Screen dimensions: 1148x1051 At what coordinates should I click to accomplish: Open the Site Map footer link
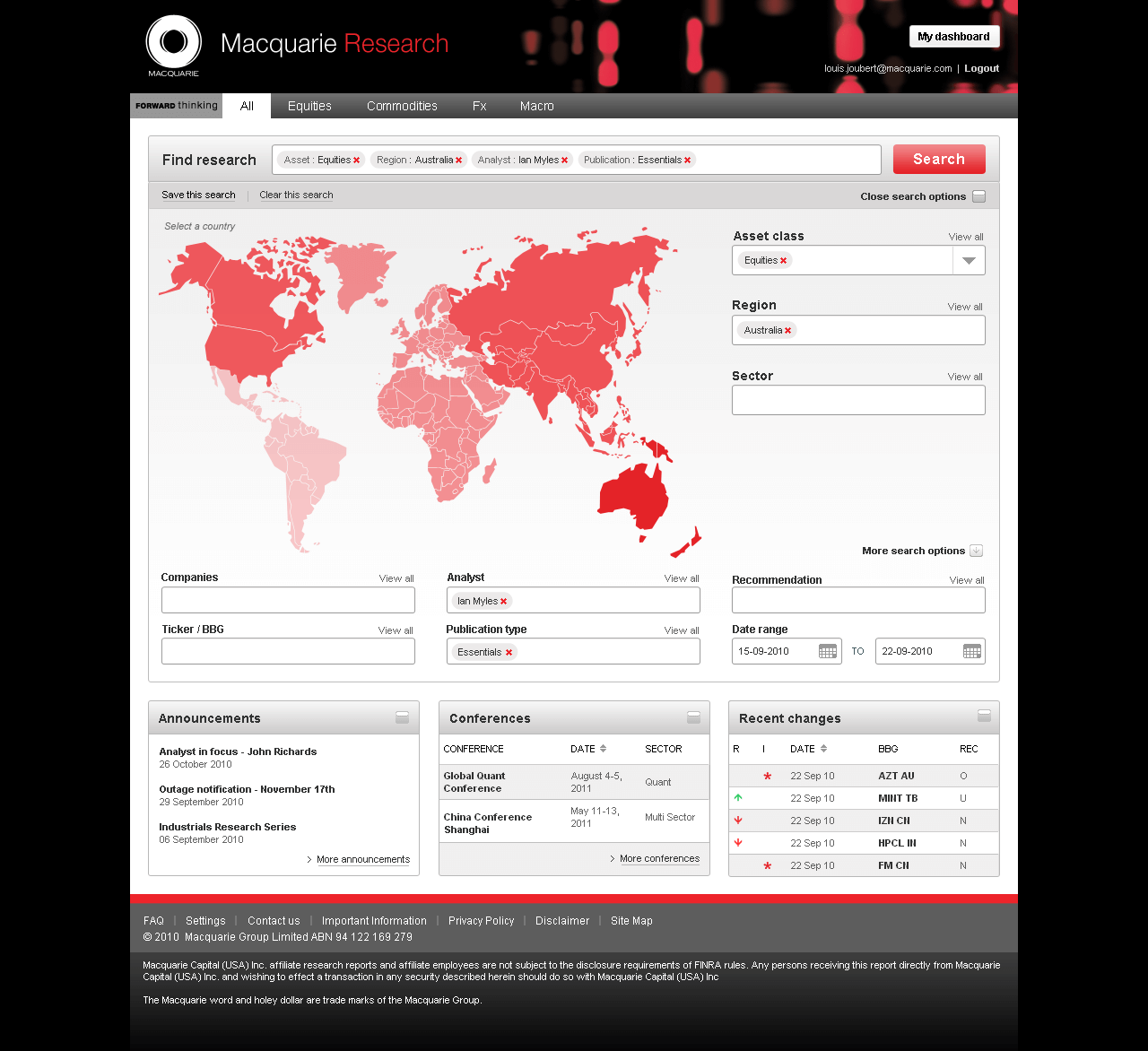point(631,921)
